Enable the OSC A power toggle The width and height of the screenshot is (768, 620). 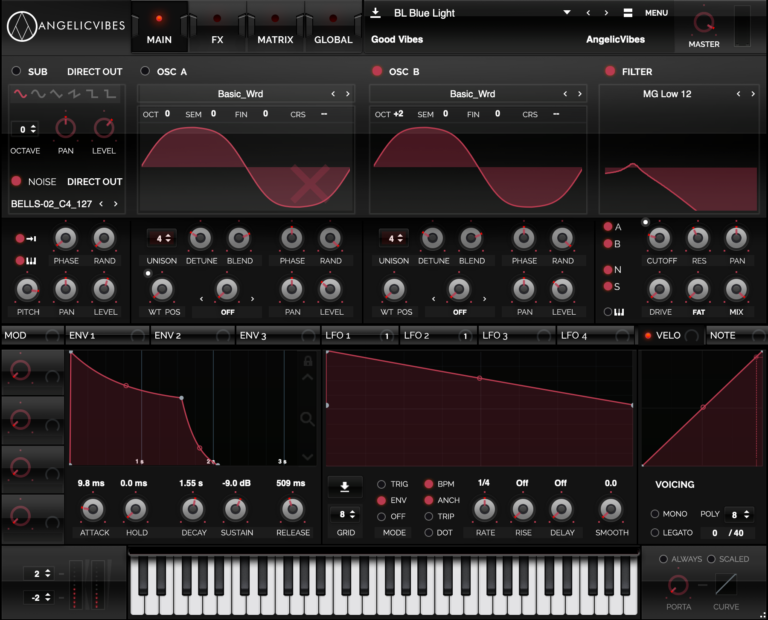coord(146,71)
